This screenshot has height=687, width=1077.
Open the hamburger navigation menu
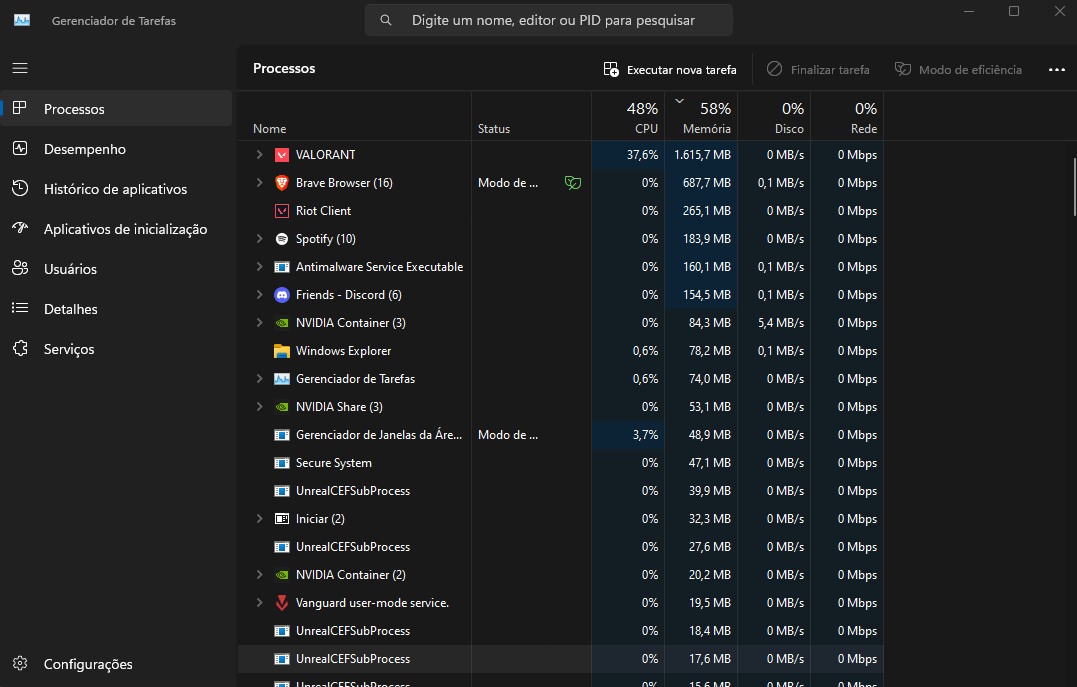[20, 68]
